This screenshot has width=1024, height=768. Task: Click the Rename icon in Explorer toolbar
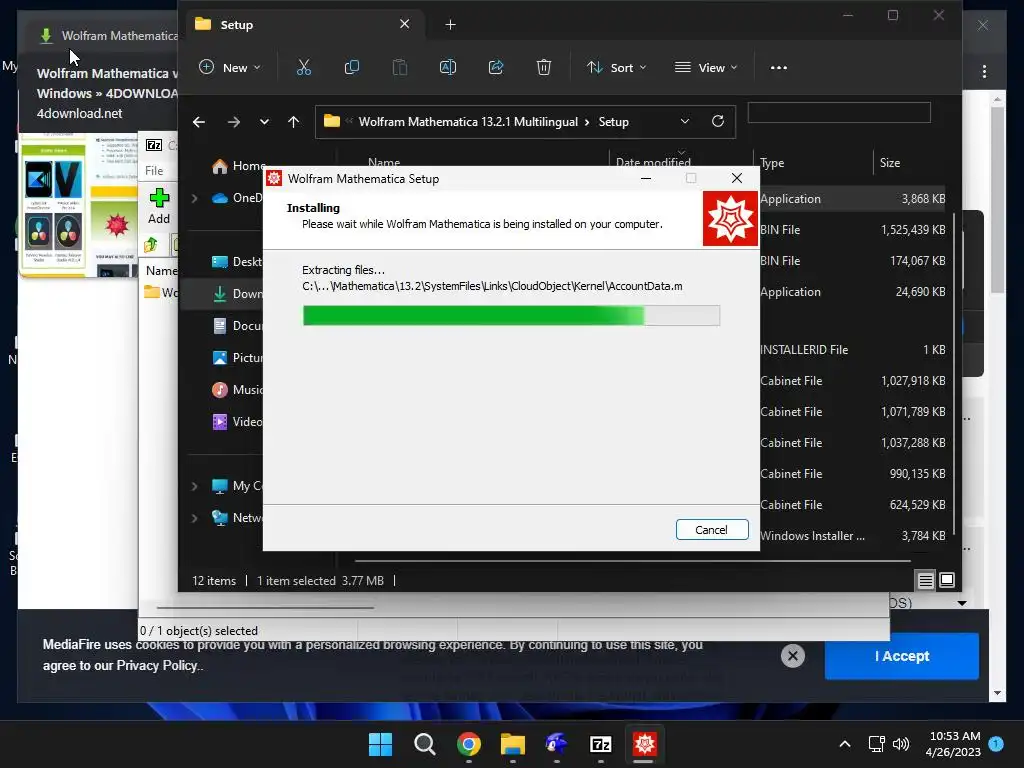448,67
